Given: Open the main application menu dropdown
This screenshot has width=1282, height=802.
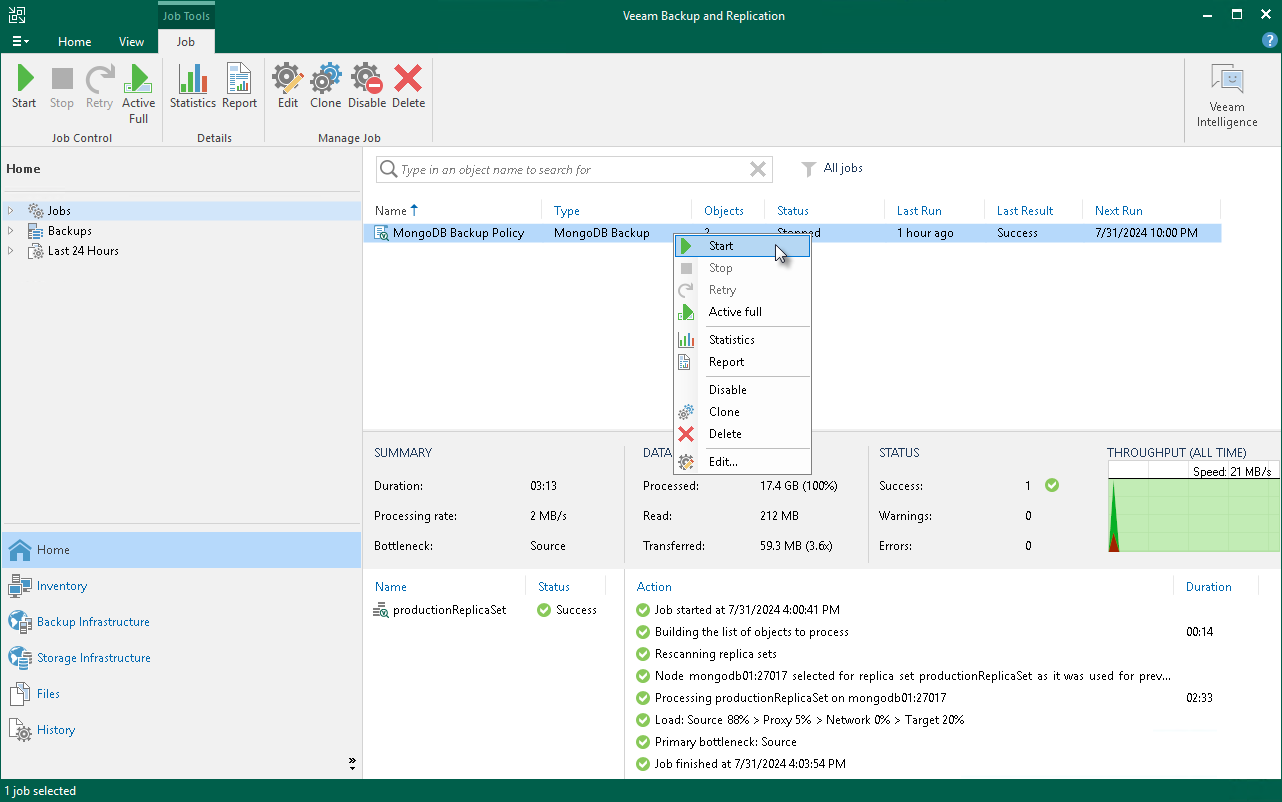Looking at the screenshot, I should [x=20, y=42].
